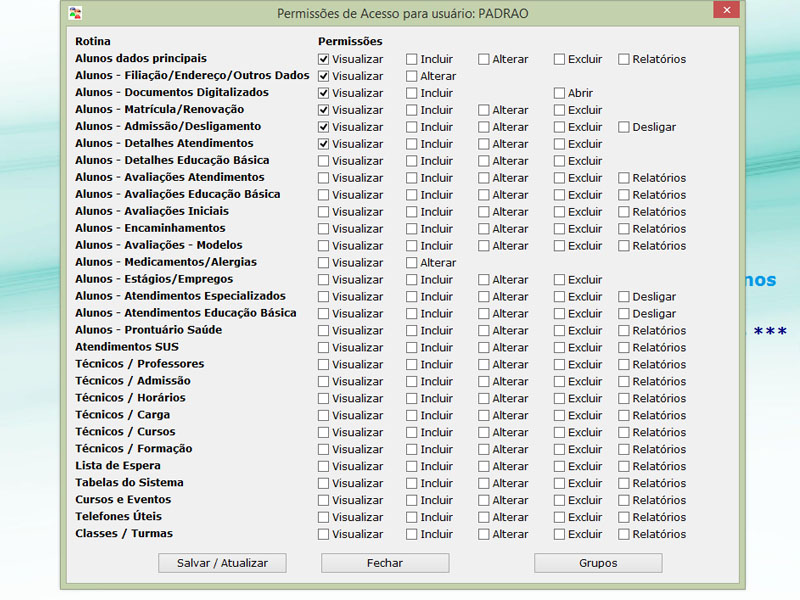Viewport: 800px width, 600px height.
Task: Click the application icon in the title bar
Action: [x=74, y=13]
